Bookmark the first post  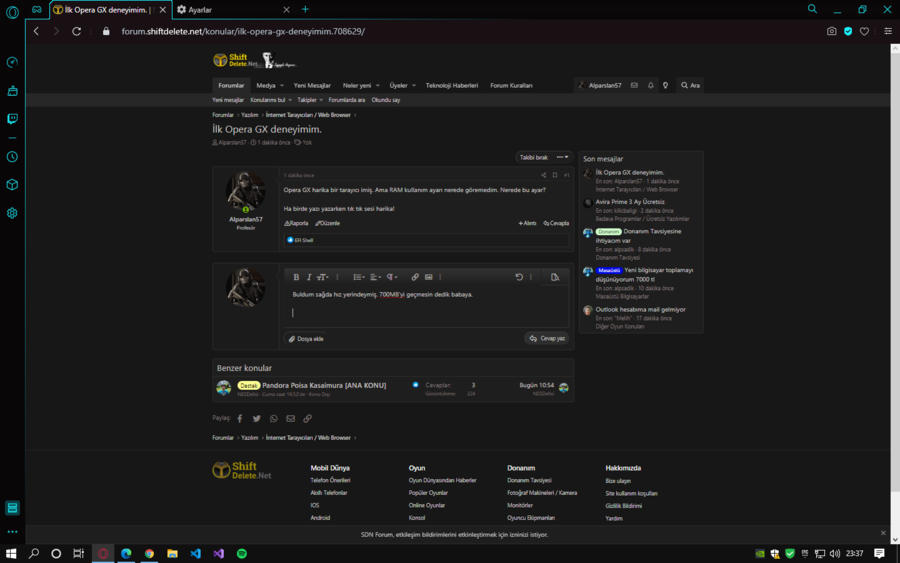click(x=554, y=175)
